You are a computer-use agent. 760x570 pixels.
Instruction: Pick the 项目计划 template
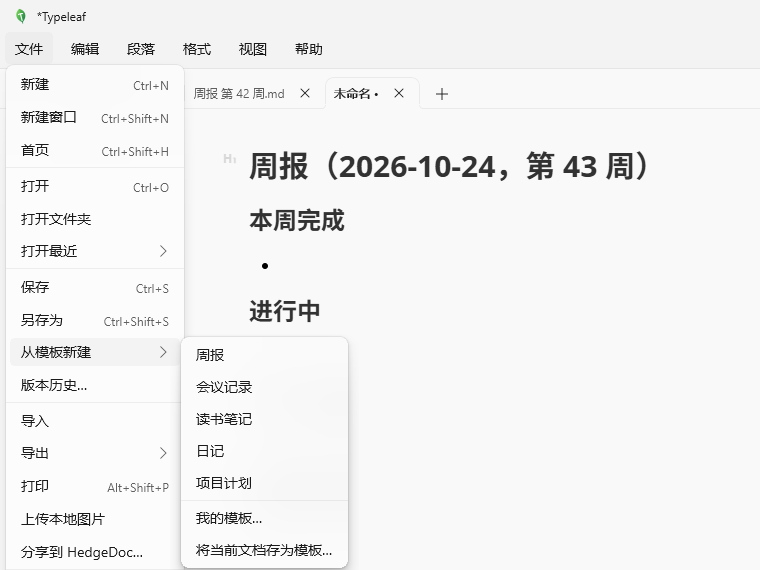pyautogui.click(x=264, y=483)
